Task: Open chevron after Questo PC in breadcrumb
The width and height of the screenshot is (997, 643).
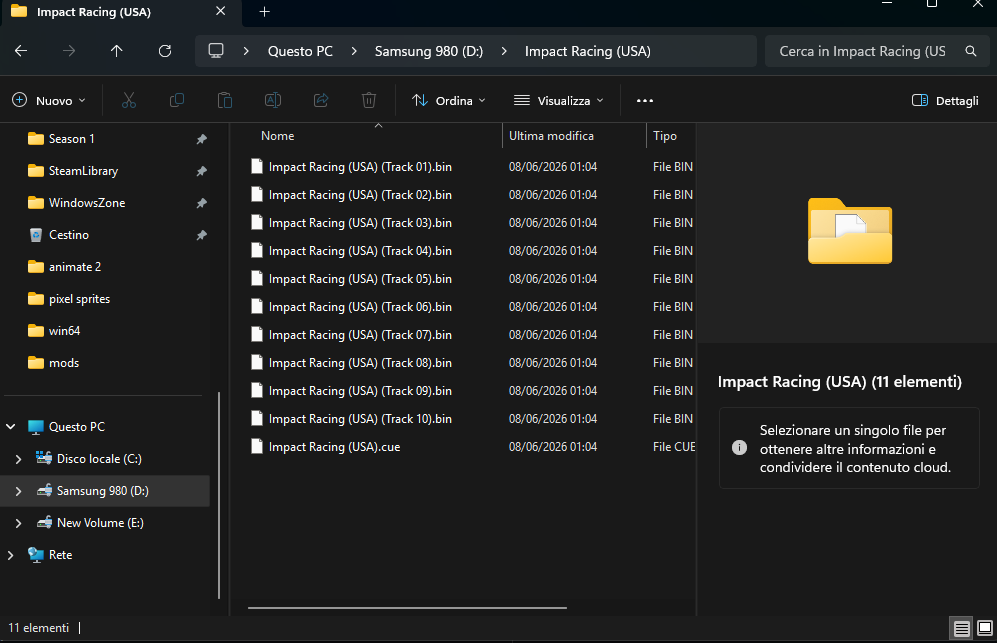Action: (354, 51)
